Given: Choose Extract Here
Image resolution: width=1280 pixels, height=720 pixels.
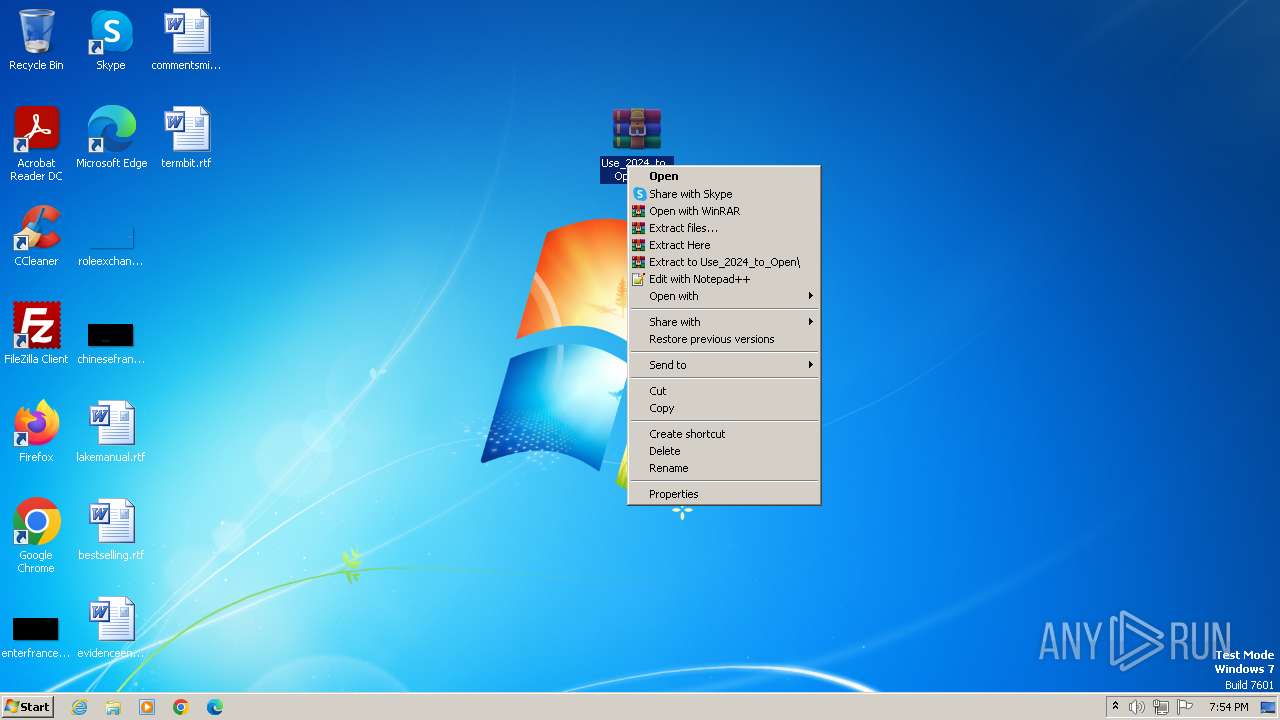Looking at the screenshot, I should point(724,245).
